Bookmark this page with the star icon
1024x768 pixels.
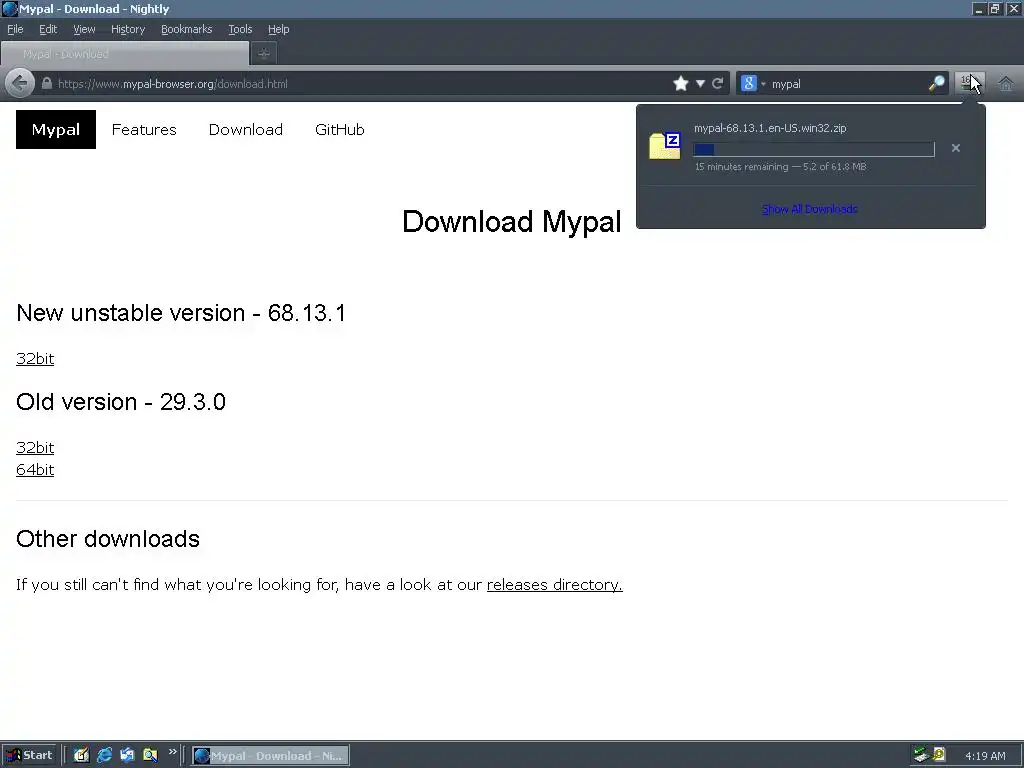[x=680, y=84]
